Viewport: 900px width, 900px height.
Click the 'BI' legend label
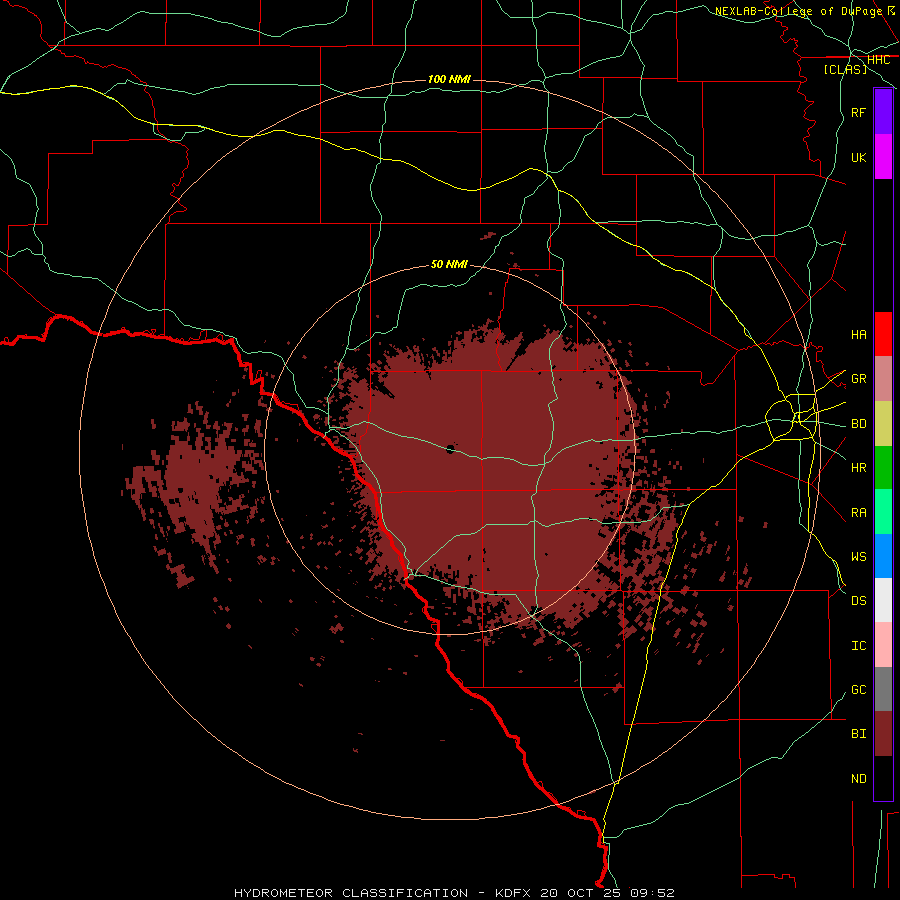pos(858,734)
